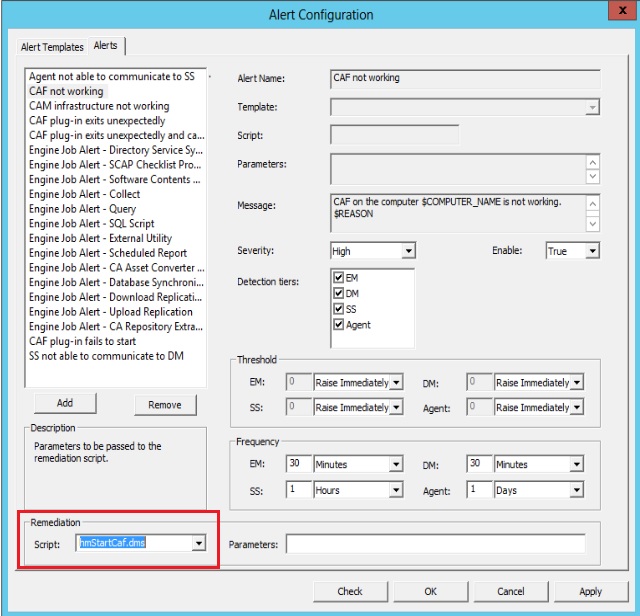Click the remediation Parameters input field
Viewport: 640px width, 616px height.
click(435, 544)
